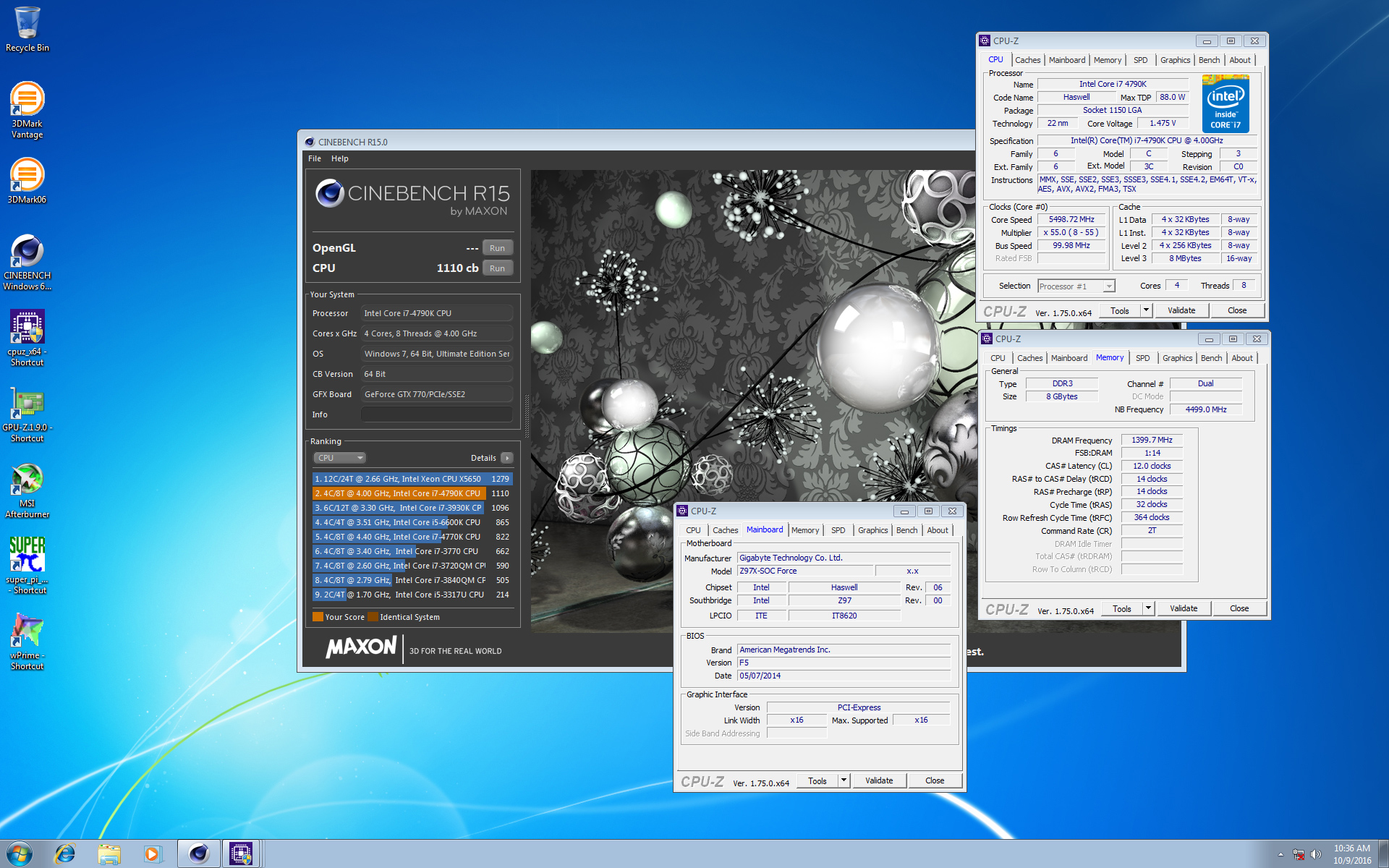Click Model value Z97X-SOC Force
The image size is (1389, 868).
[x=804, y=571]
